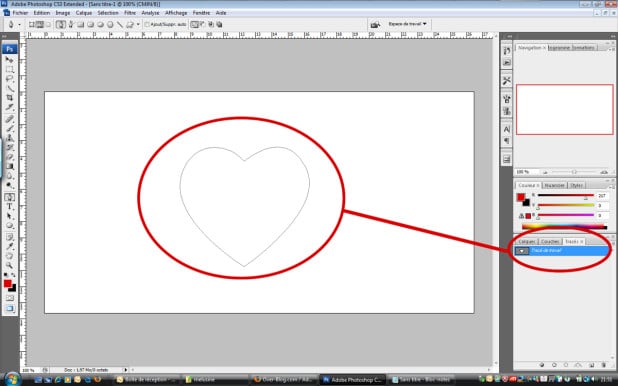Viewport: 618px width, 386px height.
Task: Select the Eraser tool
Action: (x=9, y=157)
